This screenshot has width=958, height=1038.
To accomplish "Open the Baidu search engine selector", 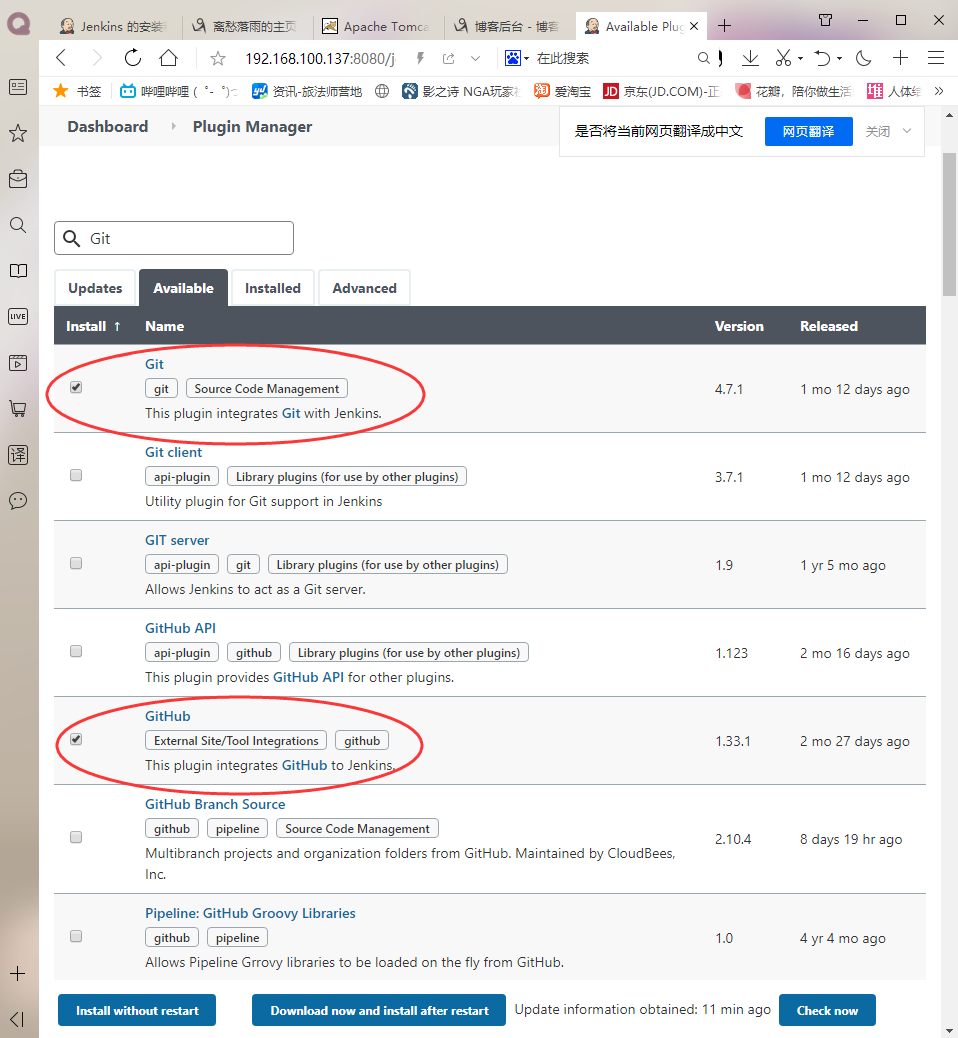I will coord(516,58).
